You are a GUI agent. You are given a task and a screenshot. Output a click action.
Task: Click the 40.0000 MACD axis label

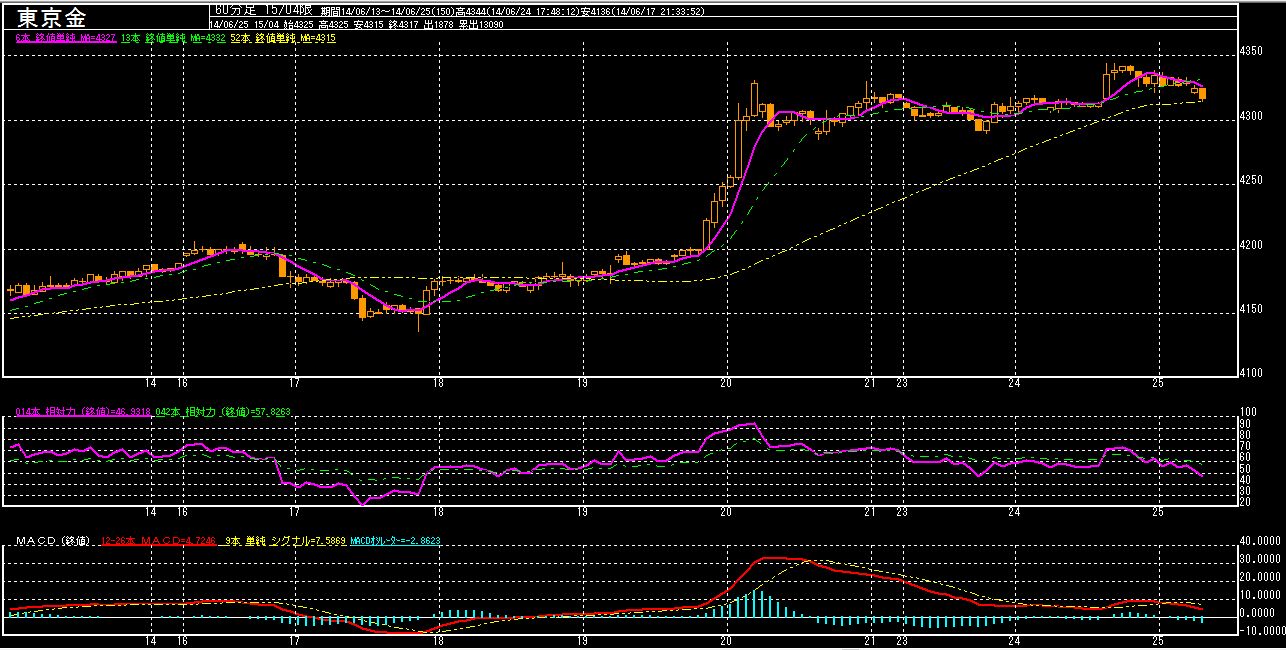(x=1260, y=541)
